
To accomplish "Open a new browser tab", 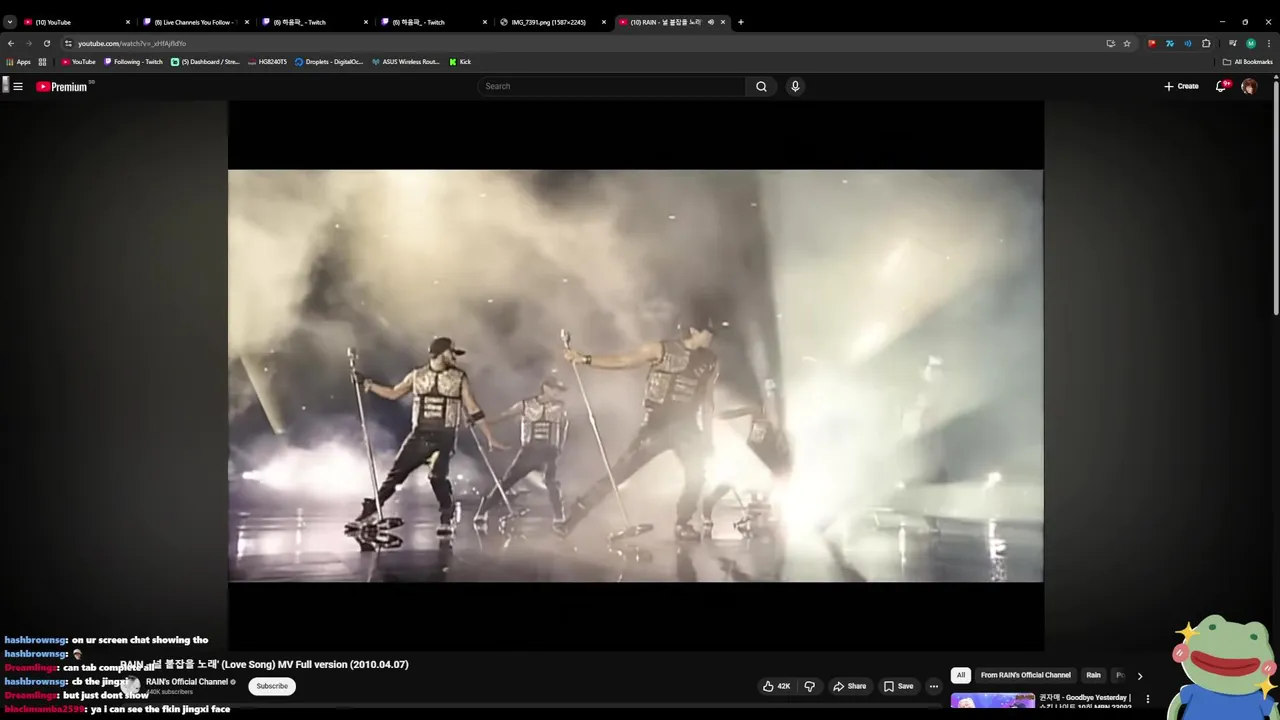I will point(740,22).
